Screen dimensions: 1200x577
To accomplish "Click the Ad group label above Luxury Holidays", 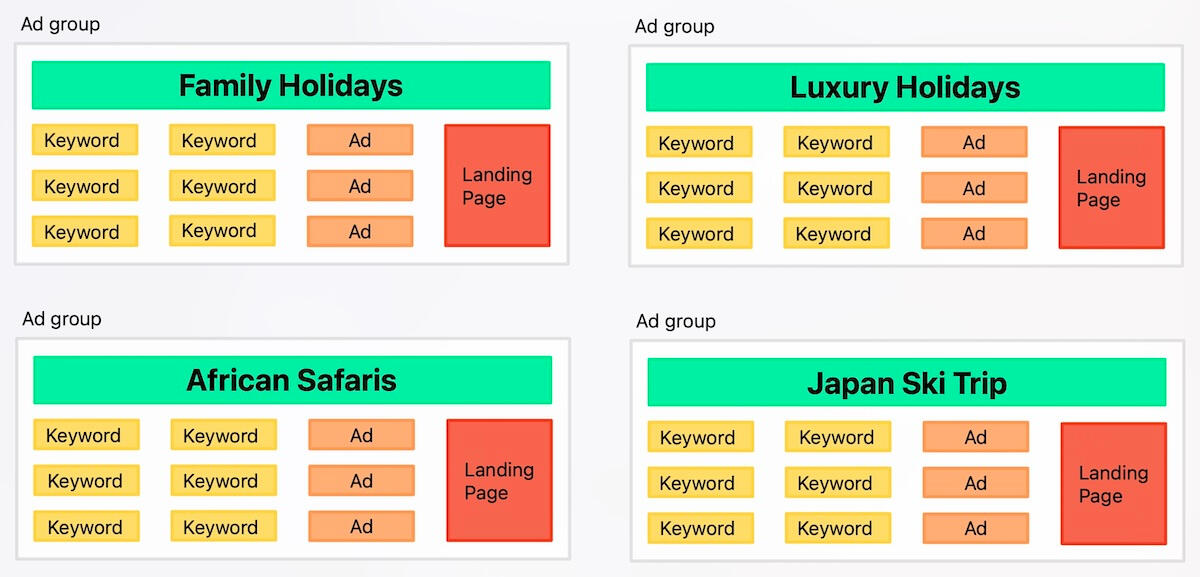I will coord(675,26).
